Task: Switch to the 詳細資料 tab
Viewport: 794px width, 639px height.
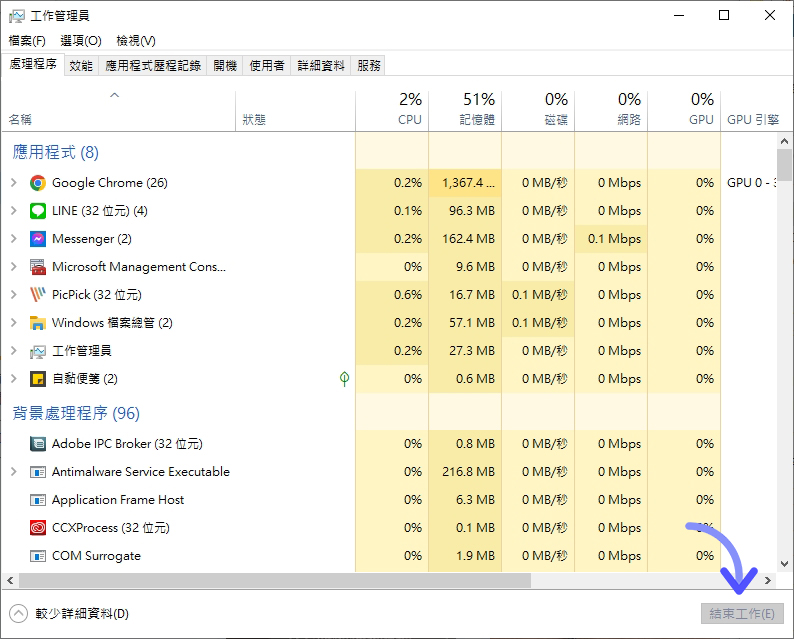Action: pyautogui.click(x=321, y=65)
